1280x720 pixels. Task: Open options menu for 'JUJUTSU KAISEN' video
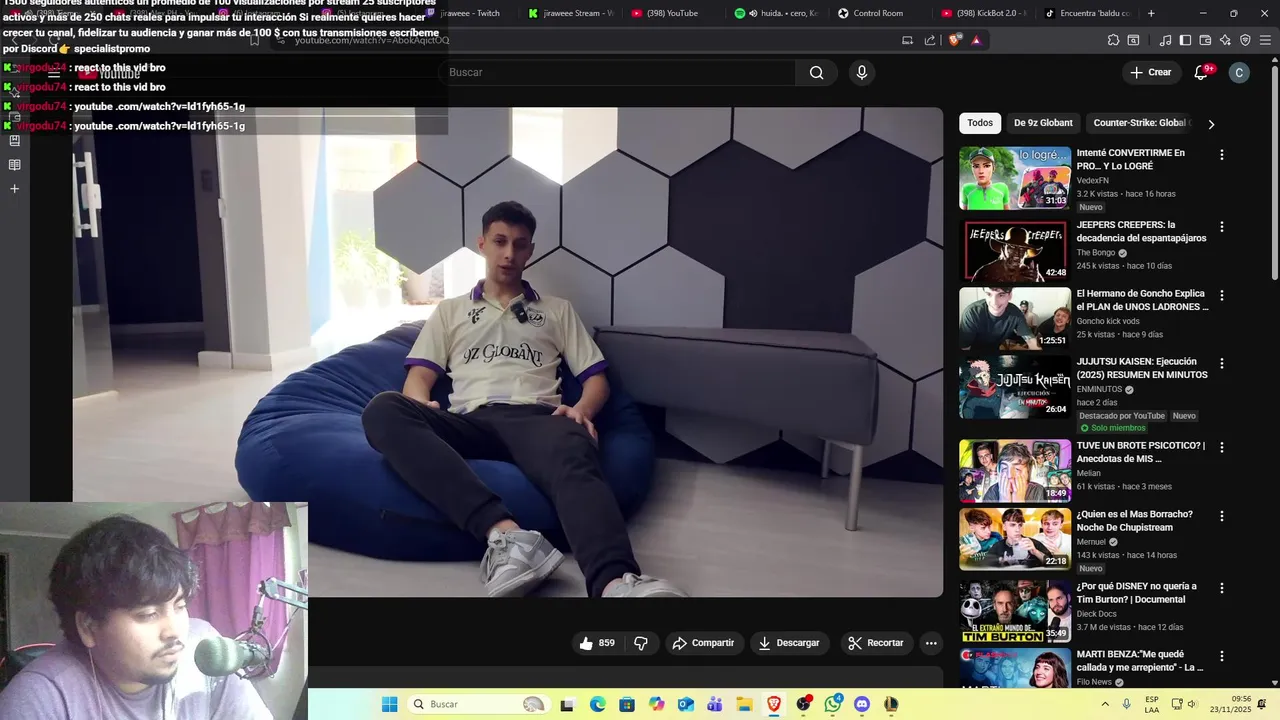[1221, 364]
